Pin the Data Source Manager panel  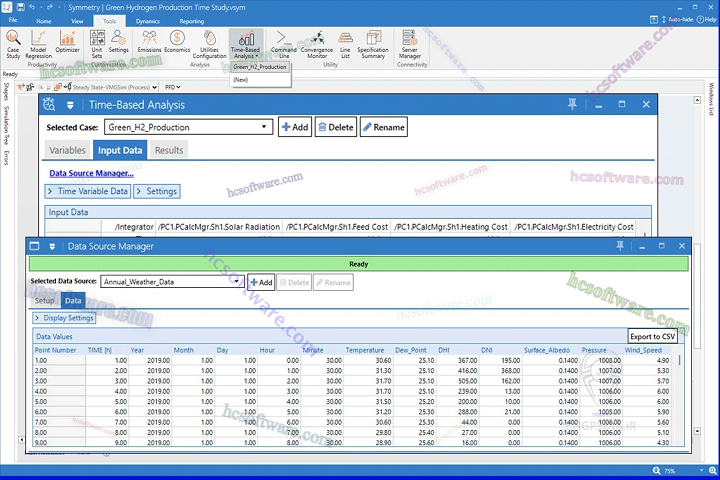(620, 246)
